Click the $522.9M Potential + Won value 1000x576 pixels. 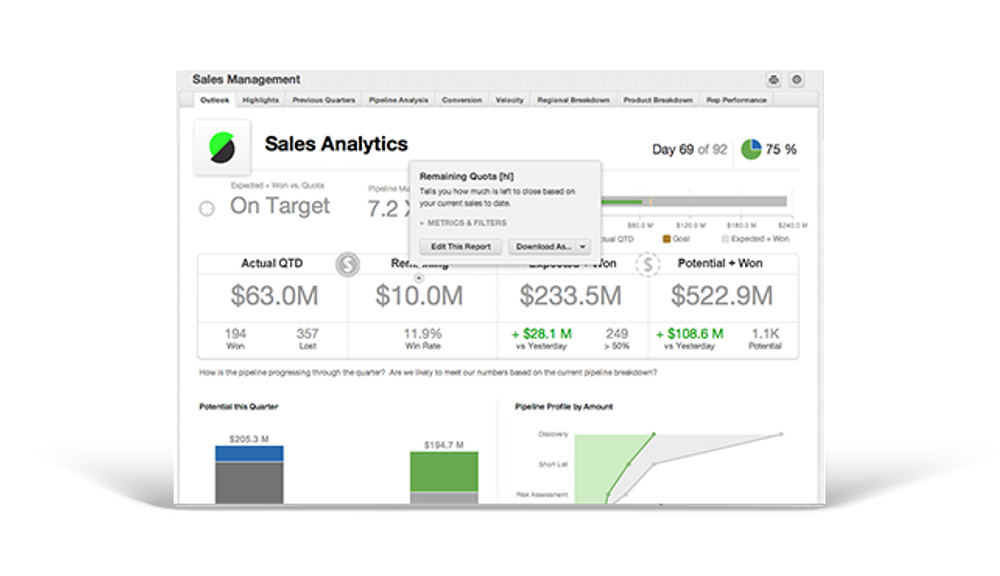pos(721,296)
